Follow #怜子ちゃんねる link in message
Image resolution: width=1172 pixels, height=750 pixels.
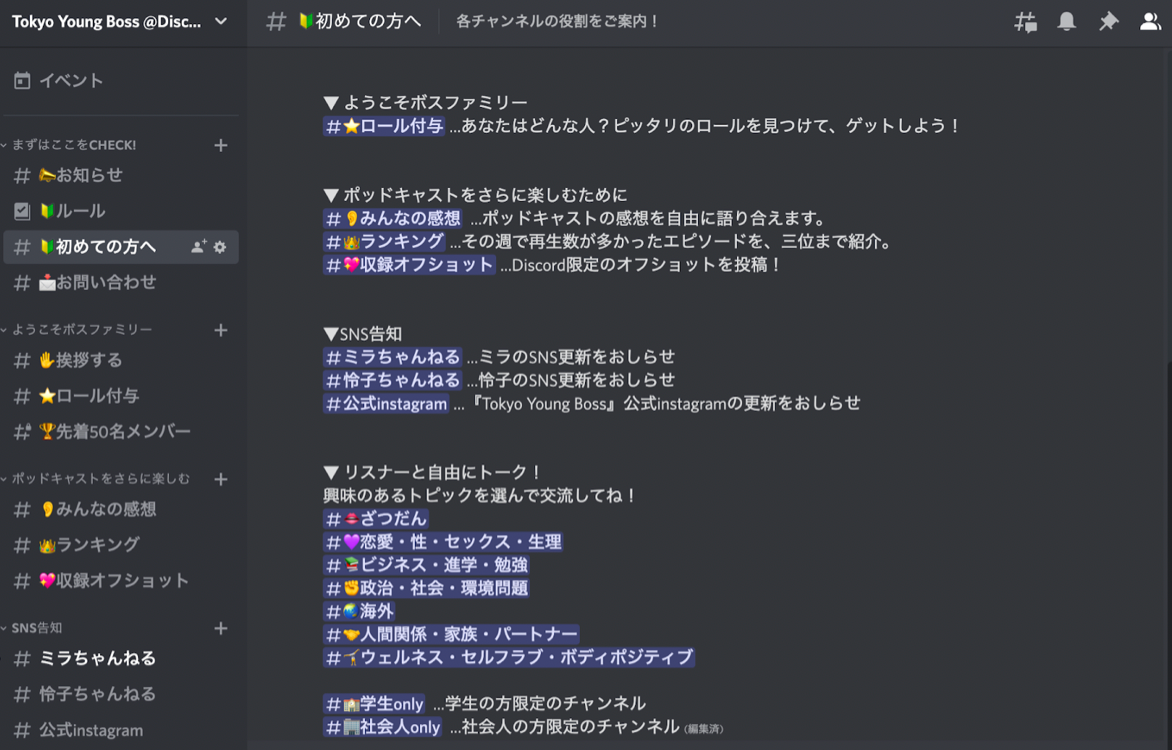coord(392,380)
